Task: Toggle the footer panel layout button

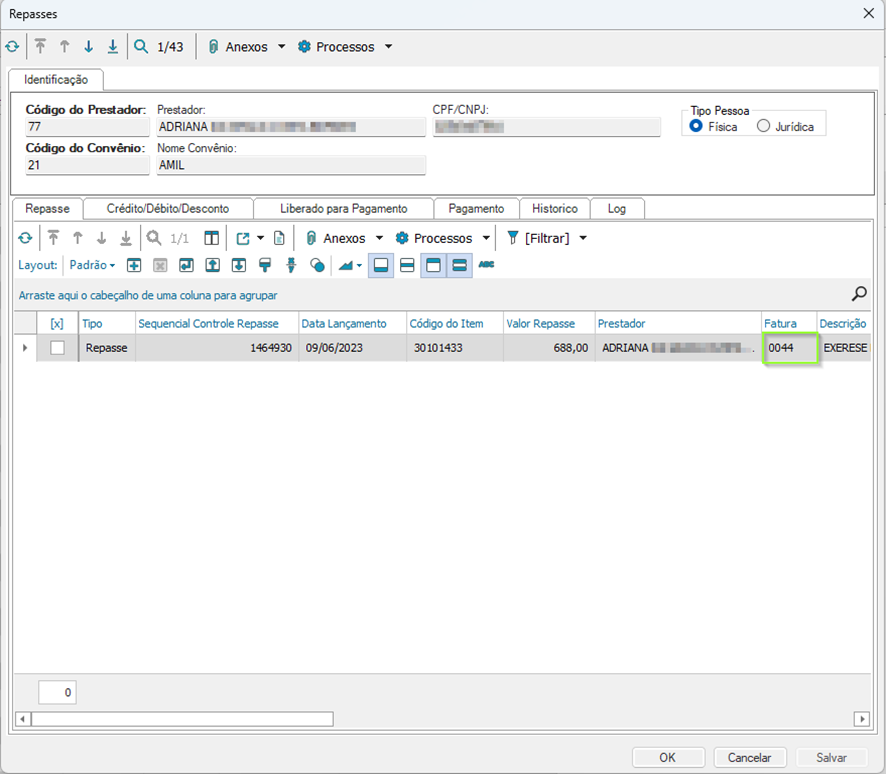Action: [x=381, y=265]
